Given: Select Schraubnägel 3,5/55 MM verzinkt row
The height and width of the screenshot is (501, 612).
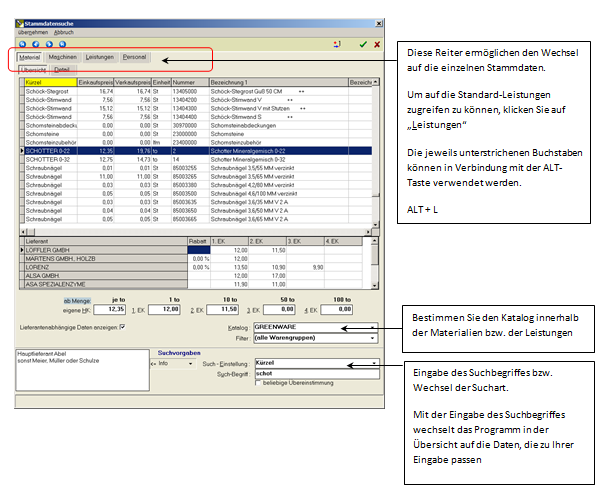Looking at the screenshot, I should coord(196,168).
